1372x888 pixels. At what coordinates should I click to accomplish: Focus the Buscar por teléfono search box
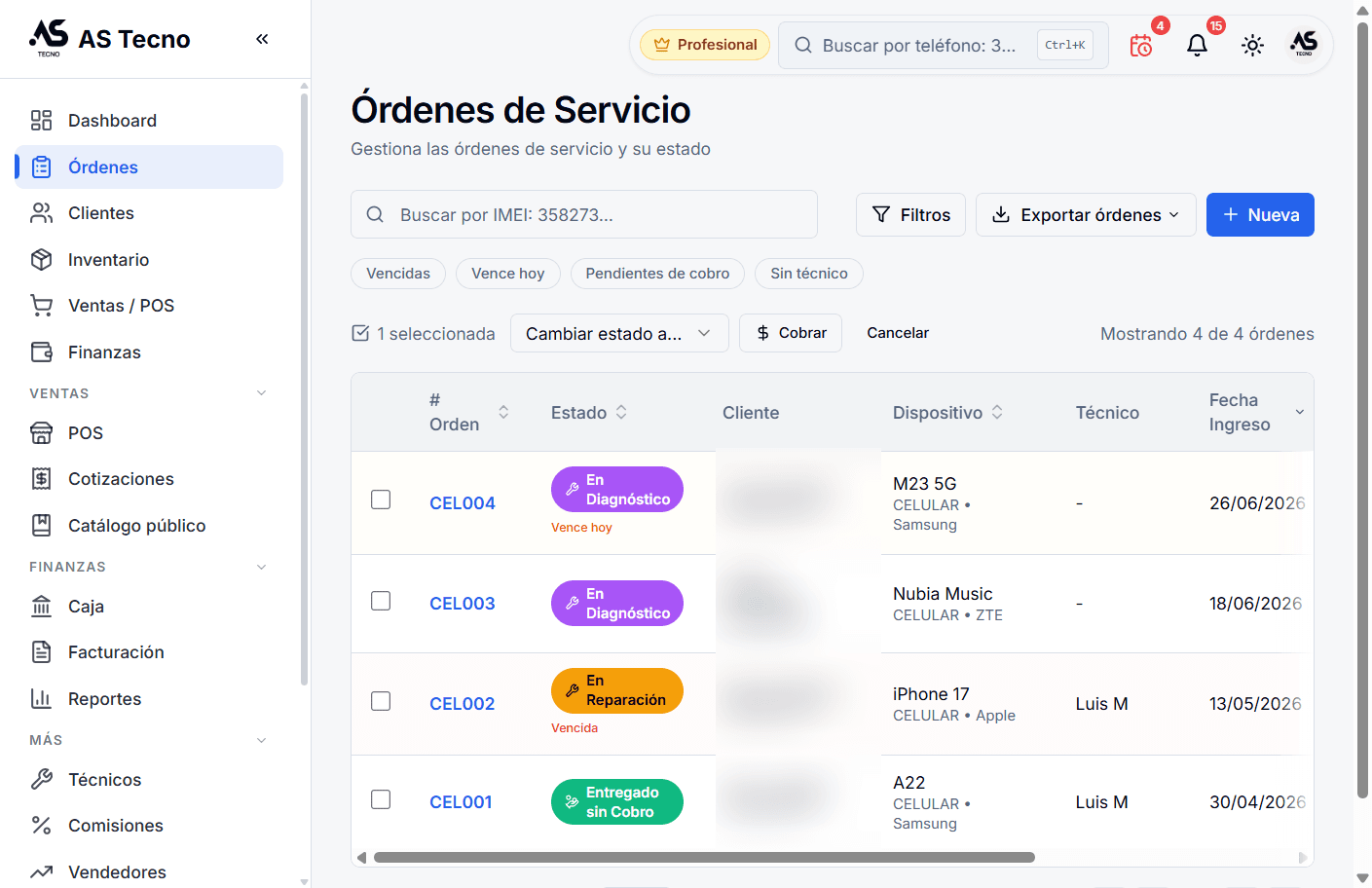[943, 45]
